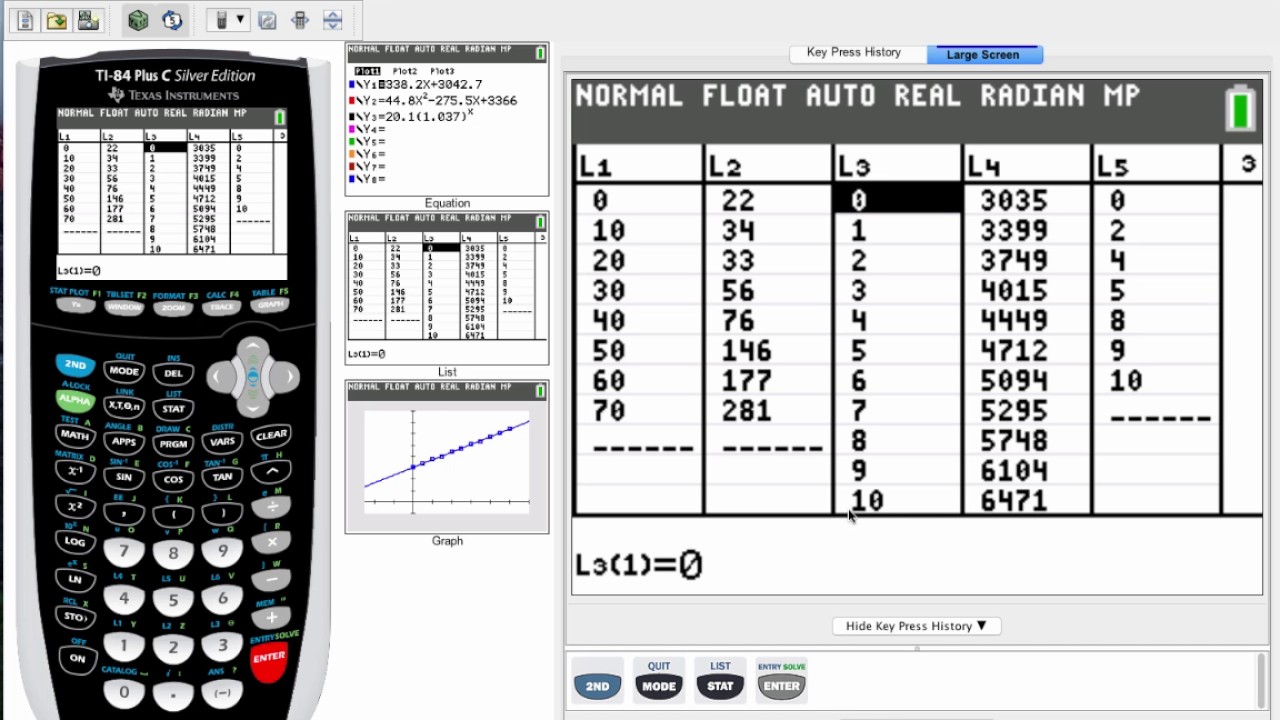Click the CLEAR key on calculator
The height and width of the screenshot is (720, 1280).
point(271,436)
